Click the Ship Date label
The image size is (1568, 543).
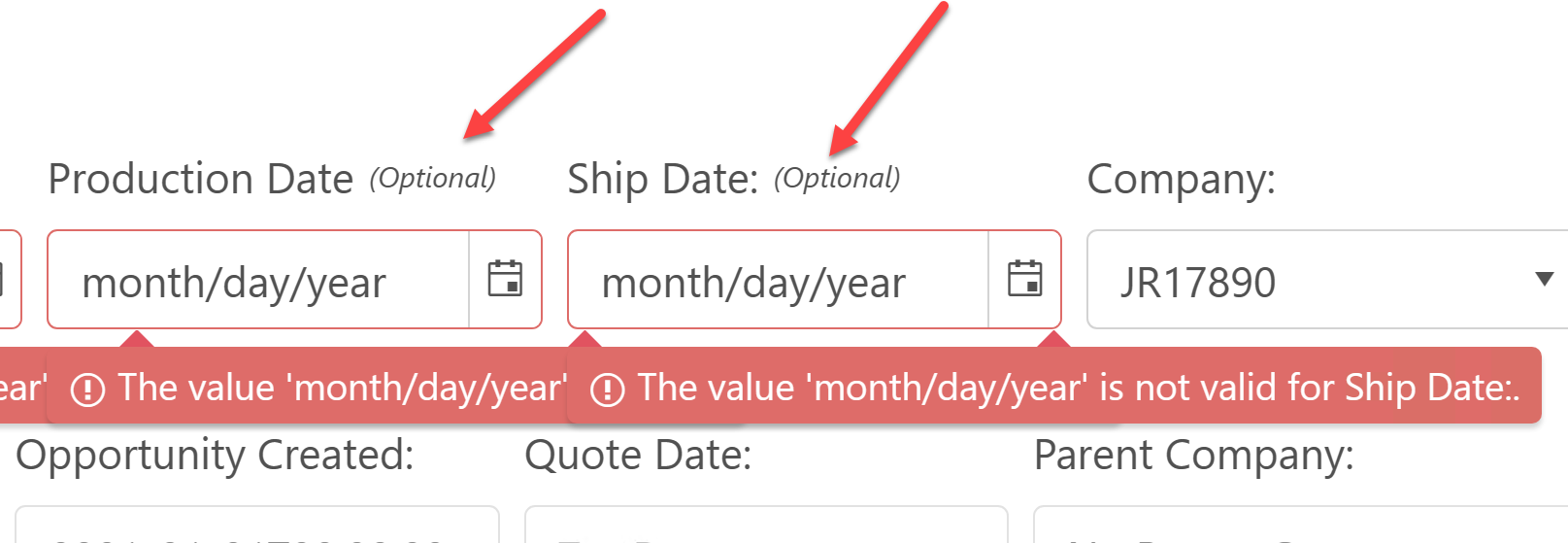pos(662,180)
